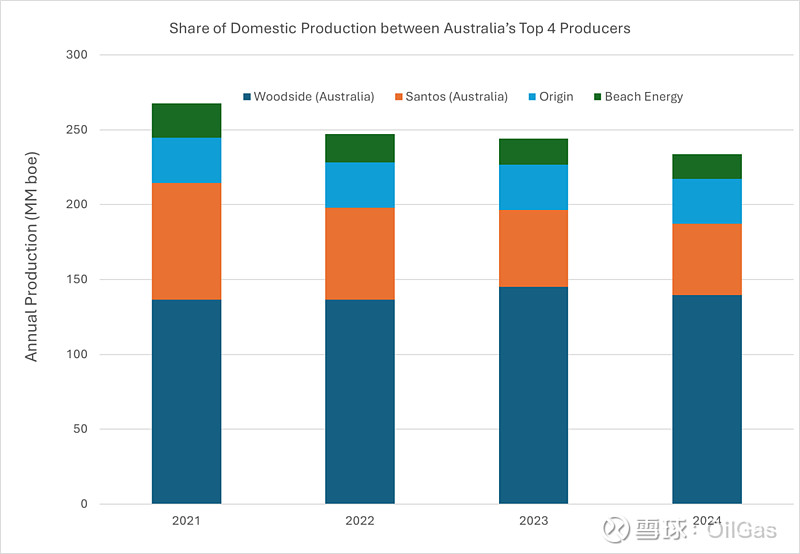Click the 2022 x-axis label
Image resolution: width=800 pixels, height=554 pixels.
[x=360, y=521]
